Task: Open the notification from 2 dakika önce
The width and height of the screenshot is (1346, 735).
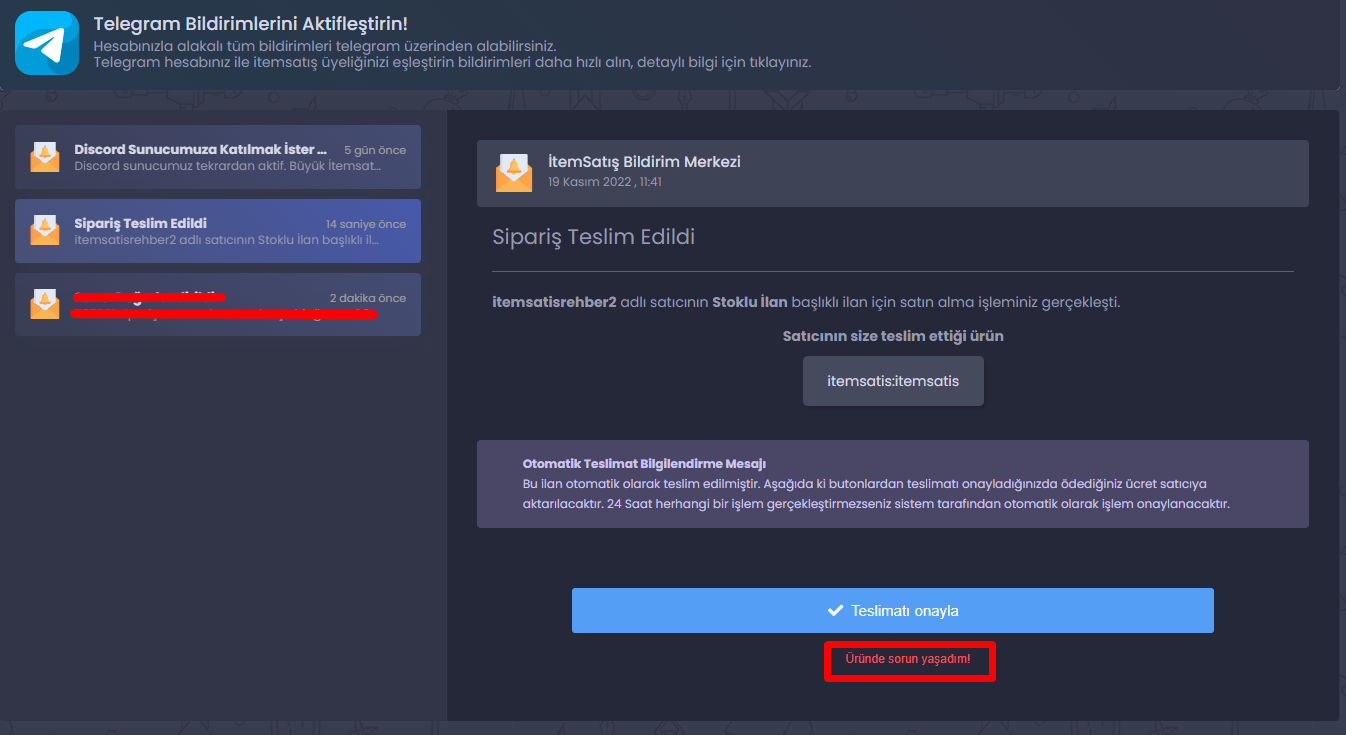Action: (x=218, y=304)
